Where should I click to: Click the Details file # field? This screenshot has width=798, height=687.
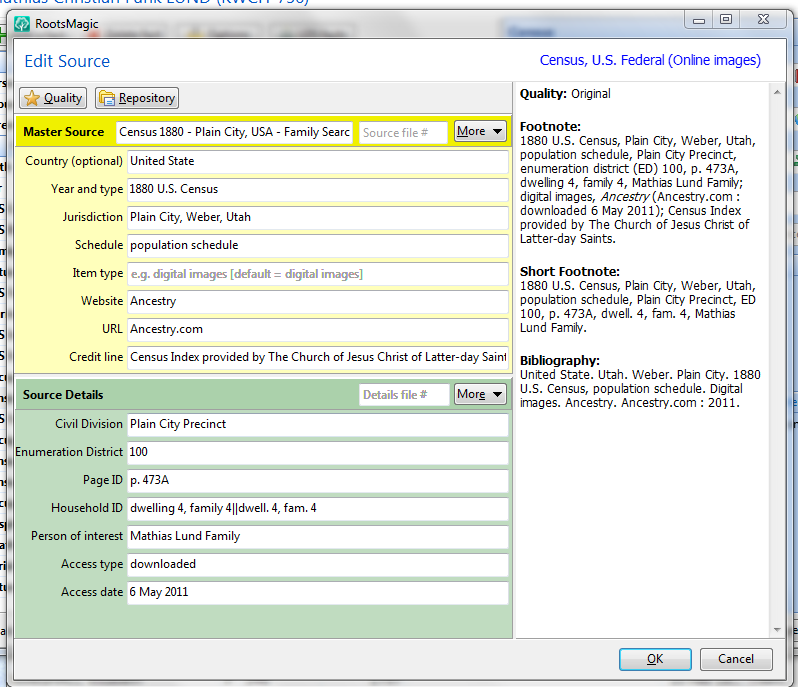[x=404, y=395]
